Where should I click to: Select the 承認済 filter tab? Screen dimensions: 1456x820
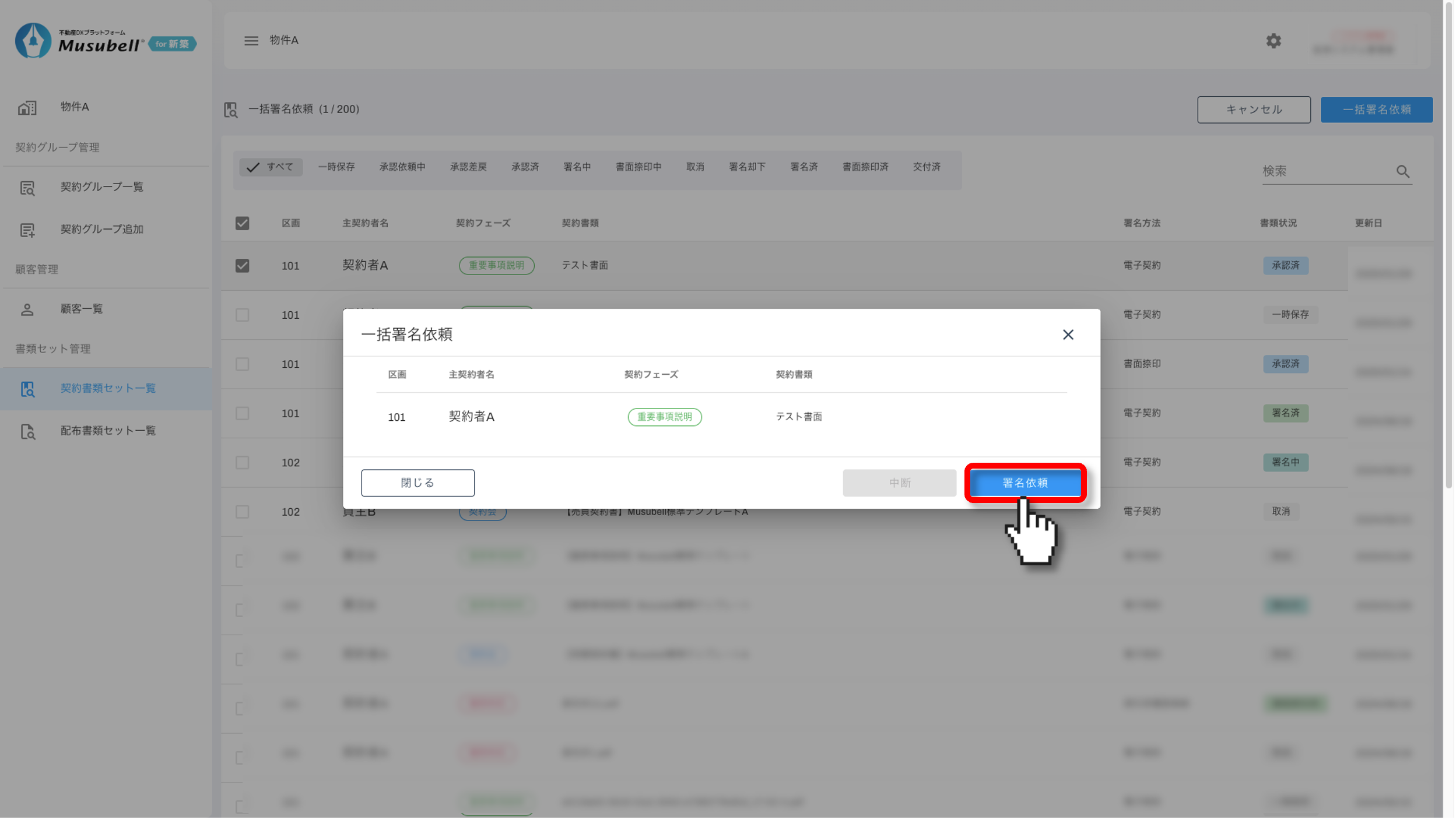click(524, 167)
